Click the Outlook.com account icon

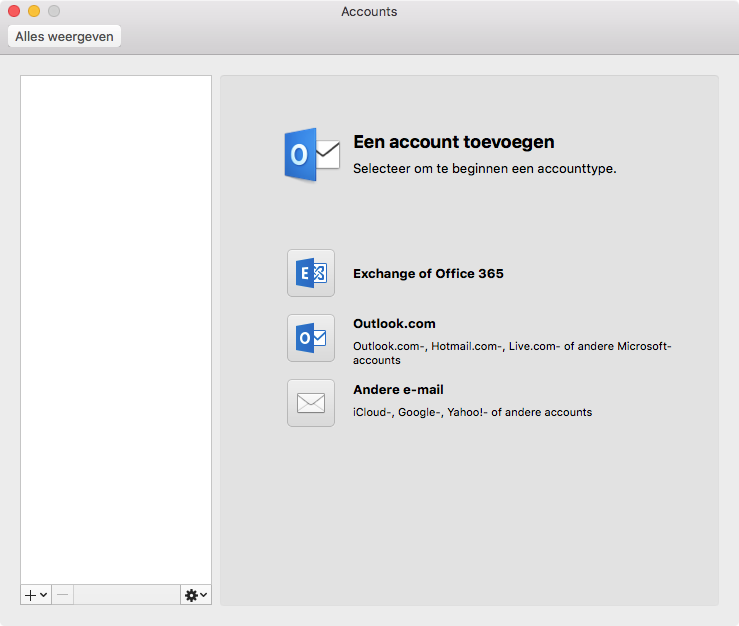tap(311, 338)
